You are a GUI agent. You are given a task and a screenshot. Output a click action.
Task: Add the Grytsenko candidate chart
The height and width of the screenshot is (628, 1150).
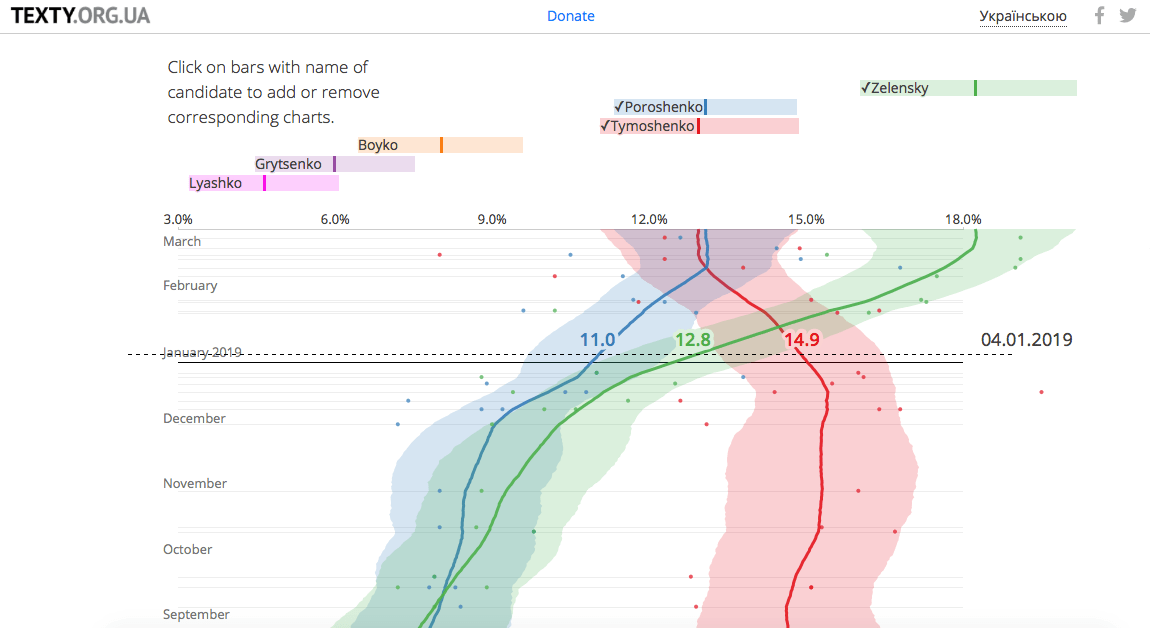(x=334, y=164)
